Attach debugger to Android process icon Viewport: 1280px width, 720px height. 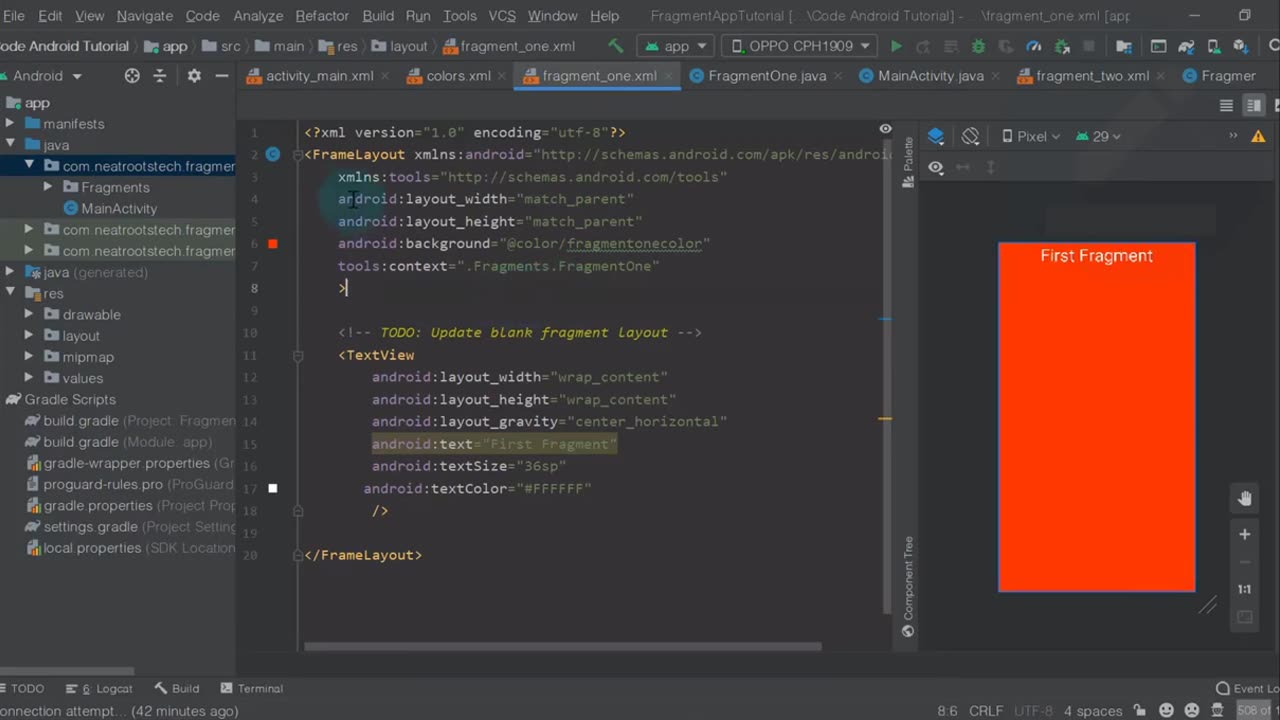(1062, 46)
